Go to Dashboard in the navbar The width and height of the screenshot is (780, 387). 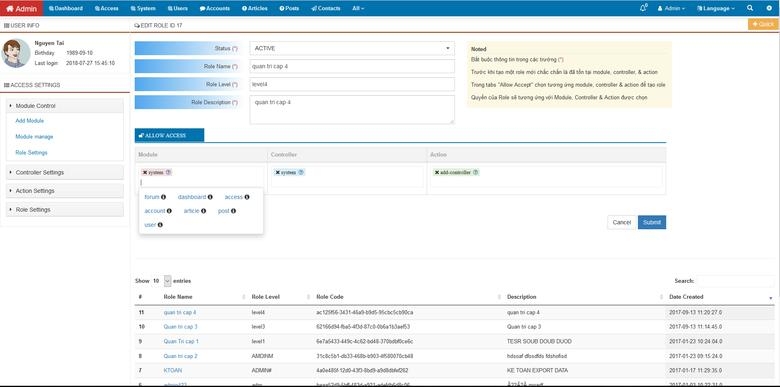tap(66, 8)
